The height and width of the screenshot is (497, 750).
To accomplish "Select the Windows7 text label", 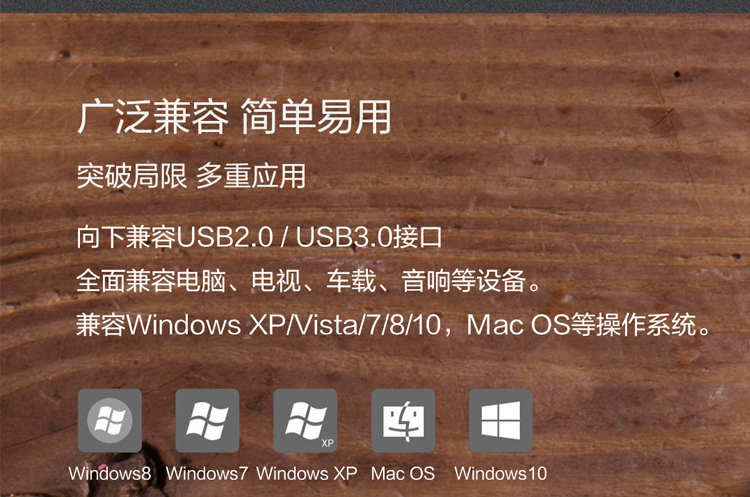I will point(207,474).
